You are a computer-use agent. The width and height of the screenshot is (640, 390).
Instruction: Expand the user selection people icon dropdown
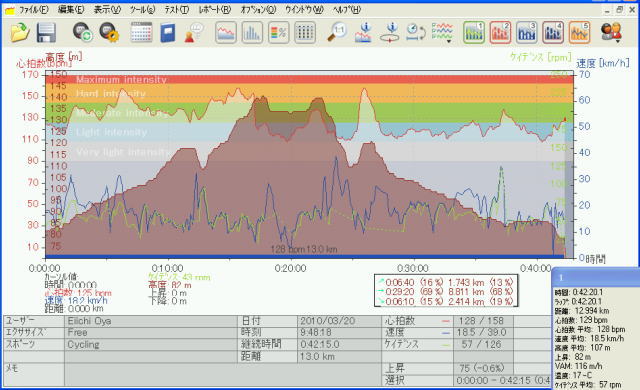click(x=611, y=32)
